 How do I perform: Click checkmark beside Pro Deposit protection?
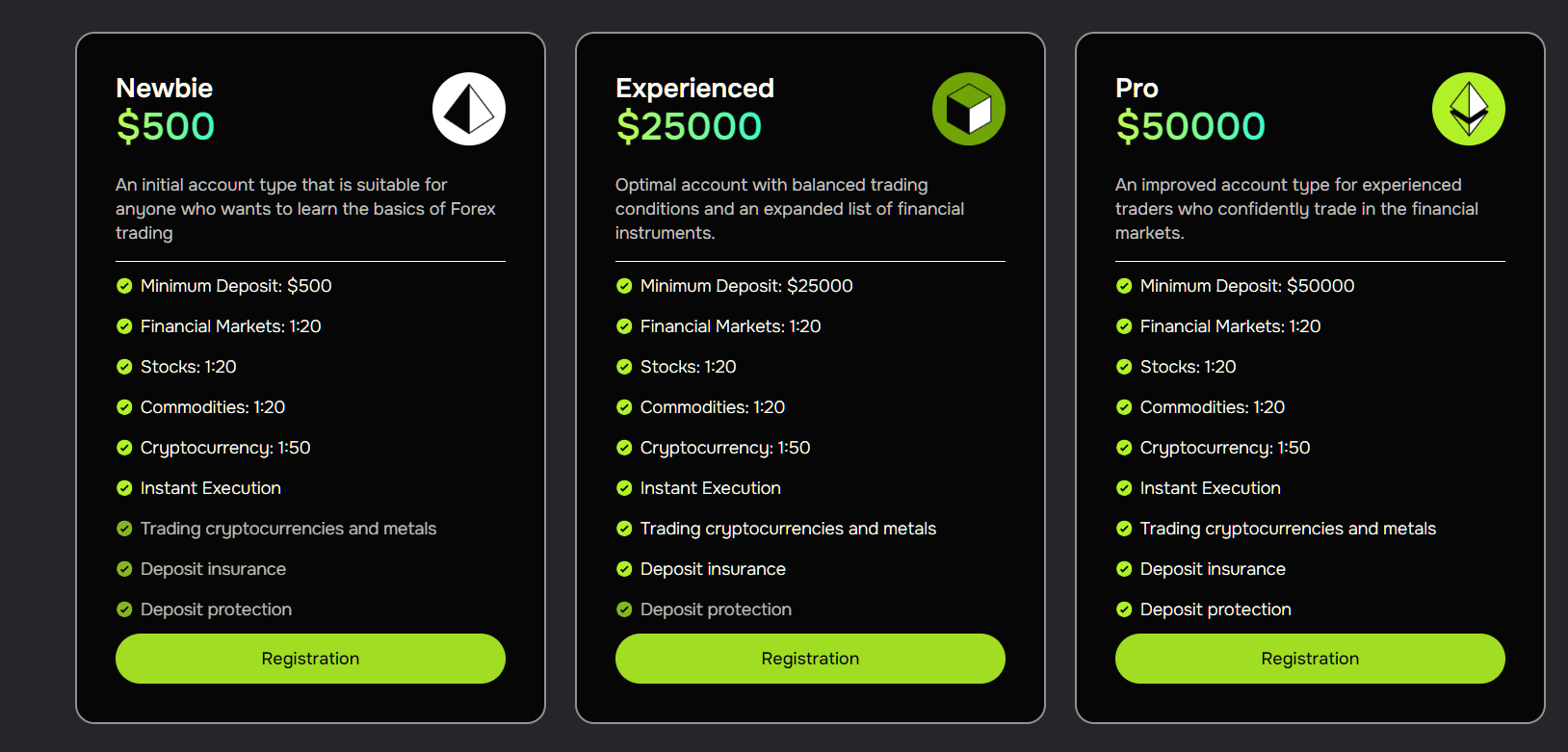(1124, 609)
